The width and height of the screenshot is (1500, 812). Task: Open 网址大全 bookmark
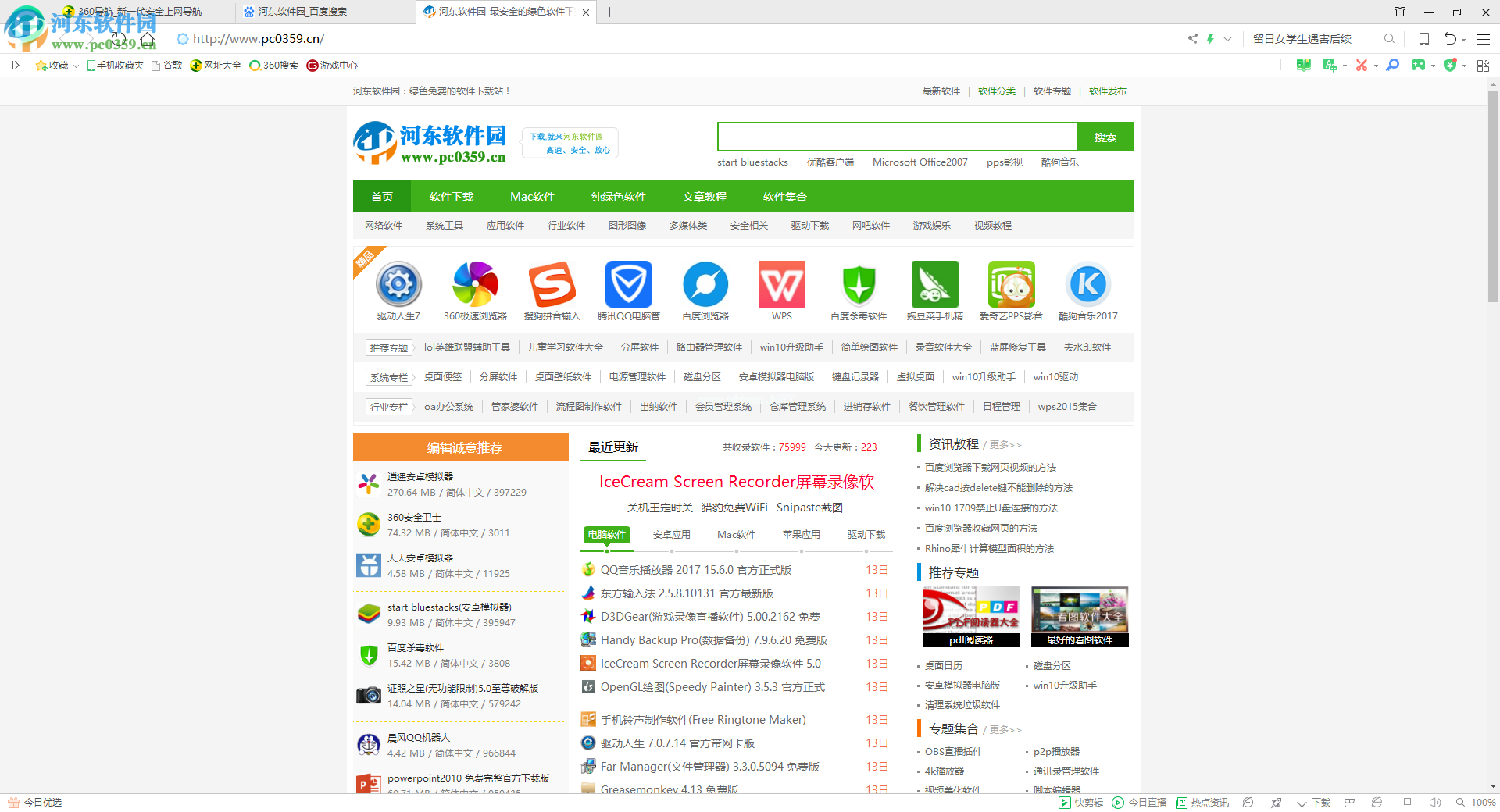tap(216, 66)
